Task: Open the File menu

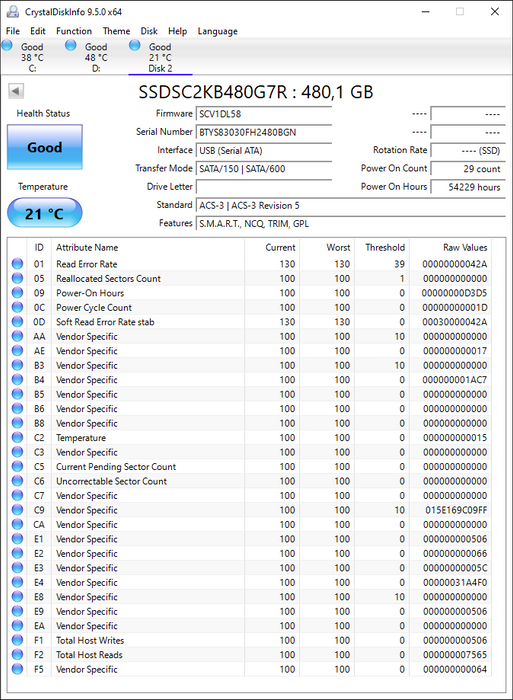Action: coord(13,31)
